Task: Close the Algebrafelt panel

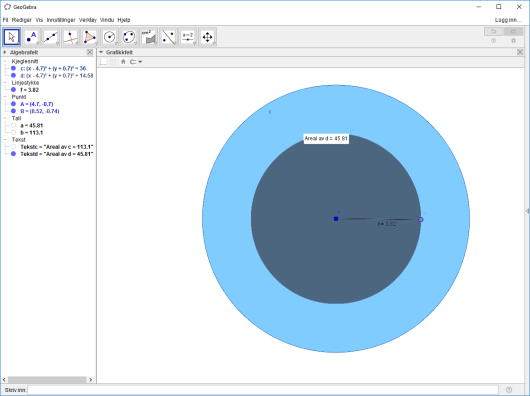Action: (90, 52)
